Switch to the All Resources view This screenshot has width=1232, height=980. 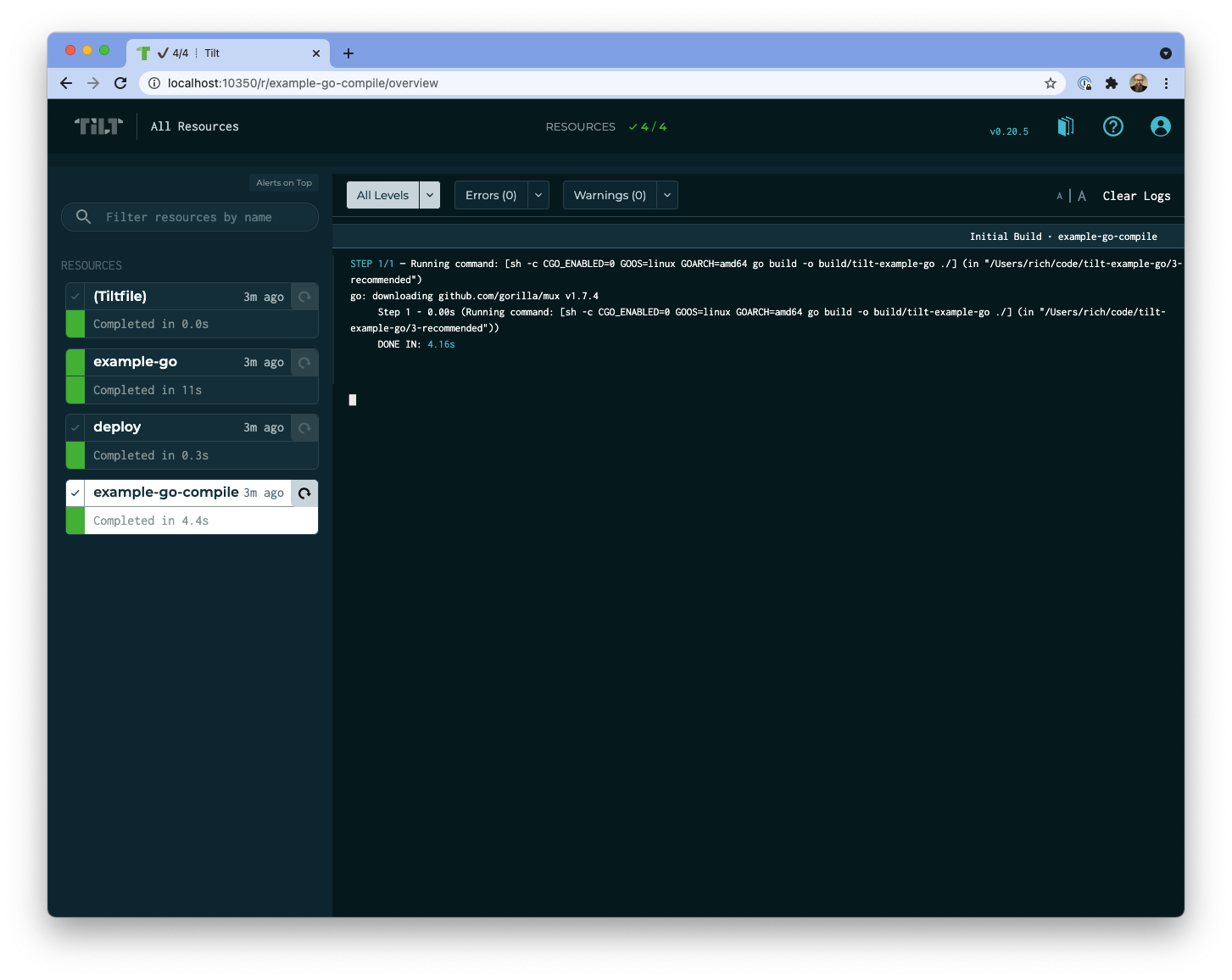[x=194, y=125]
